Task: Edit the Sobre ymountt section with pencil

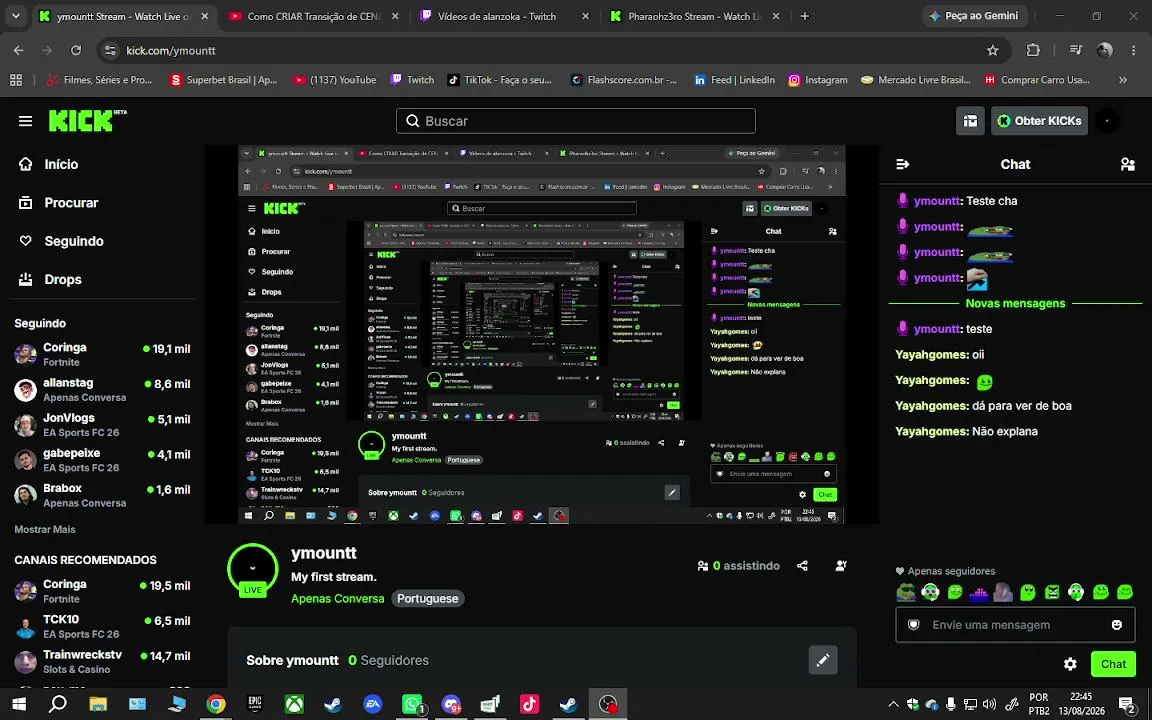Action: point(823,660)
